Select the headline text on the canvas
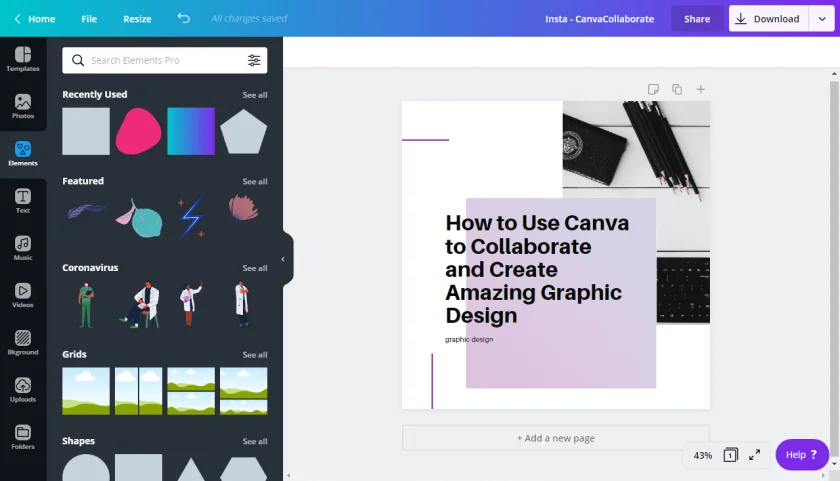840x481 pixels. (537, 269)
